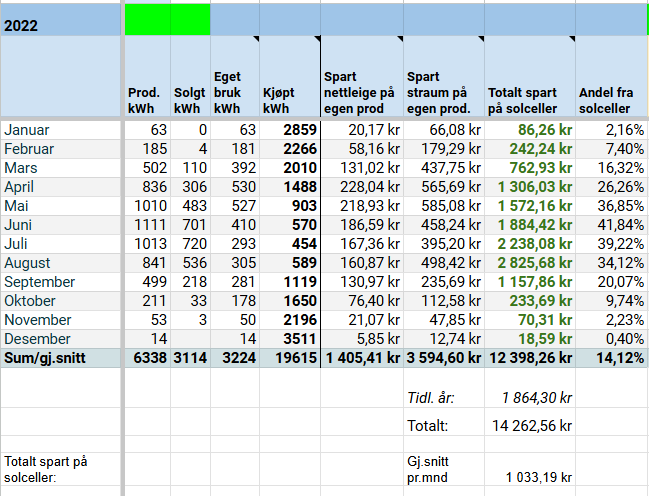Click sum saved grid fee 1 405,41 kr

(x=363, y=358)
